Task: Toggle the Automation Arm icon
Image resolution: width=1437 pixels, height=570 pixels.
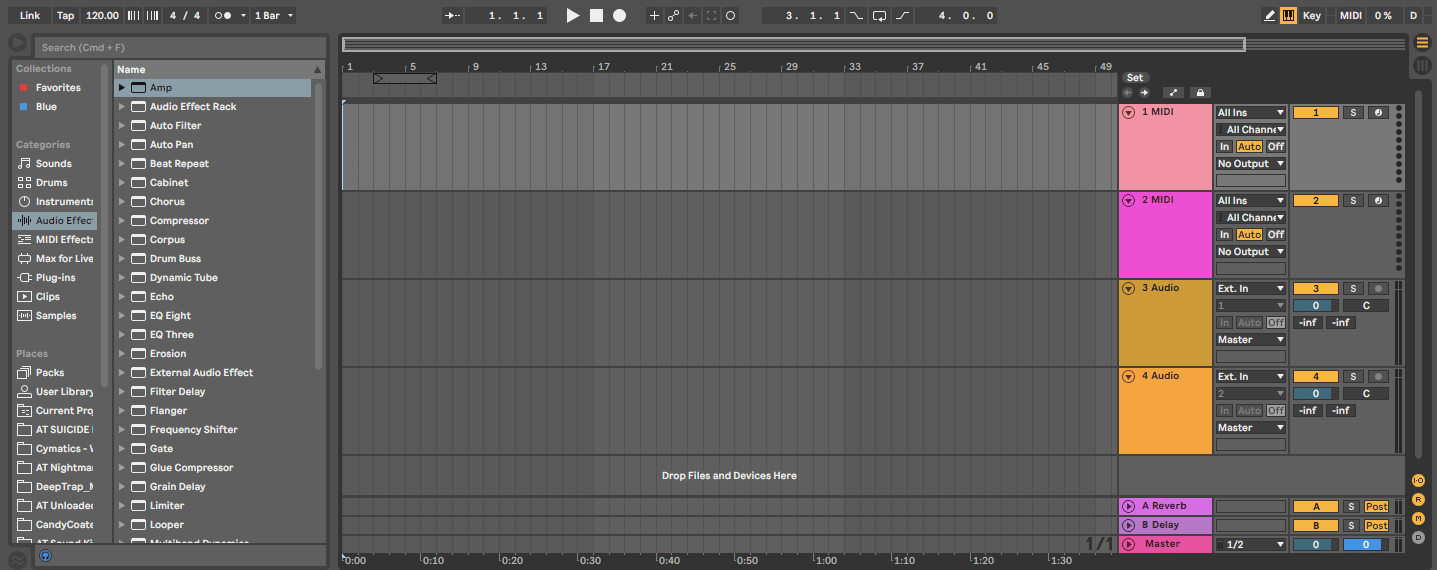Action: click(x=673, y=15)
